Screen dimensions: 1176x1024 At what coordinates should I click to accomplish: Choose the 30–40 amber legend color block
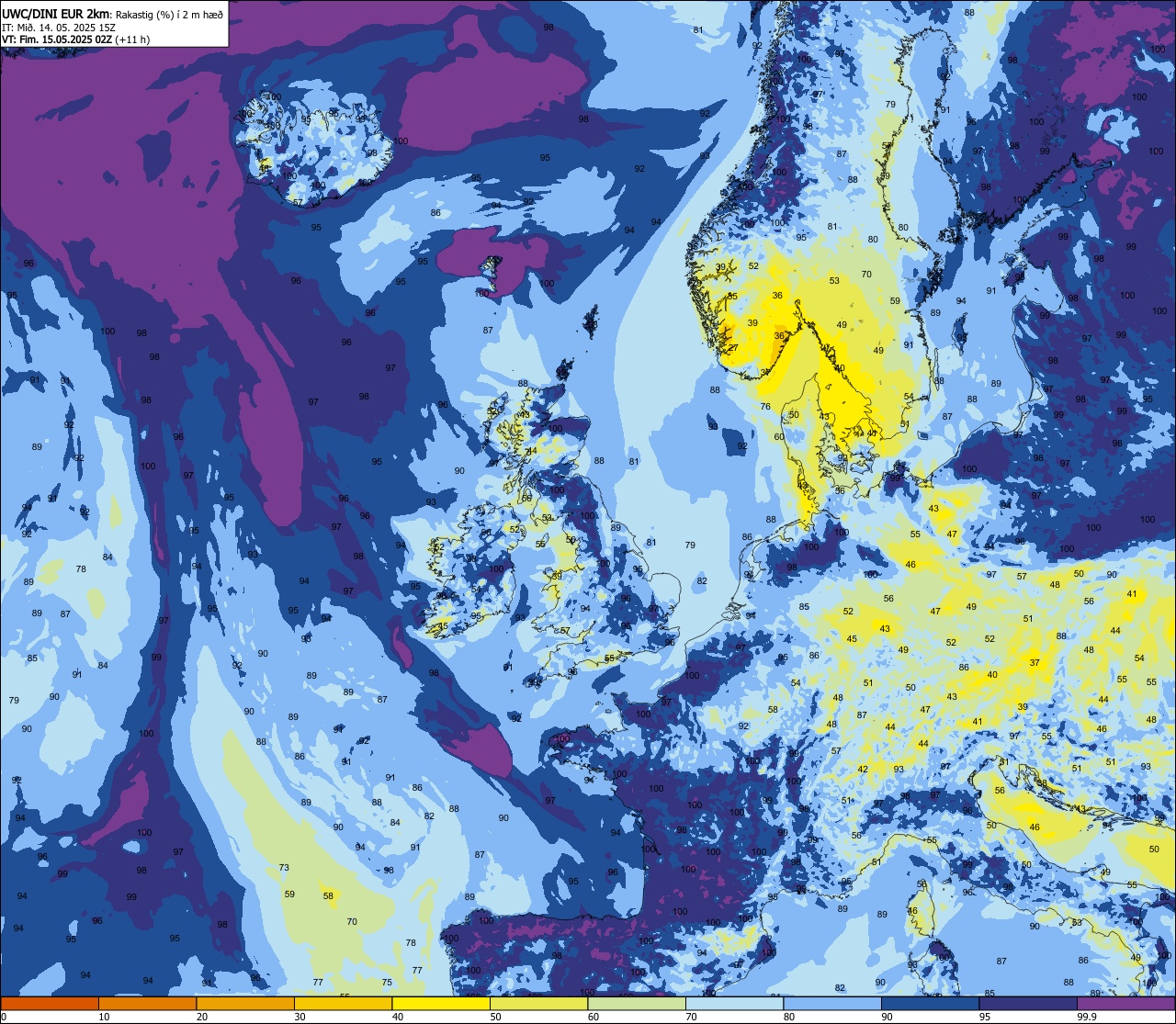coord(343,1003)
